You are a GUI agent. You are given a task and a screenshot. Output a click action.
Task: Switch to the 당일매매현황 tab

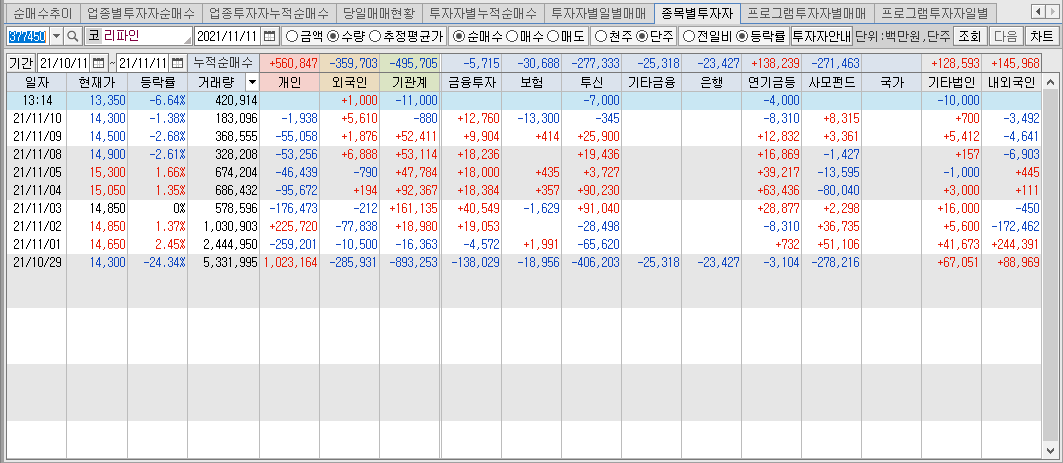[x=378, y=12]
